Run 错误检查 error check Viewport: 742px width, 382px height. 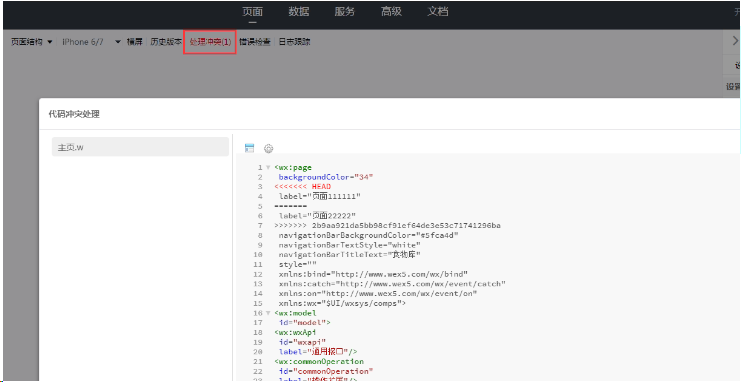coord(255,42)
